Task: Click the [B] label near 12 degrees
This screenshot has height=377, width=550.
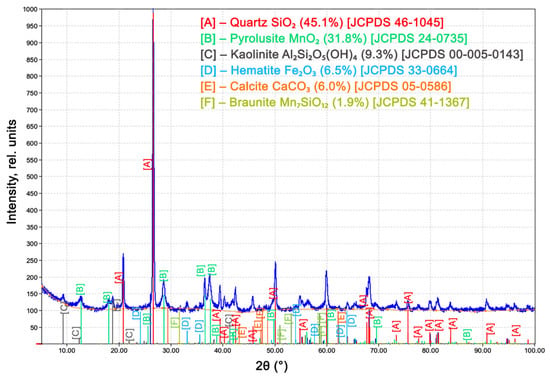Action: click(80, 290)
